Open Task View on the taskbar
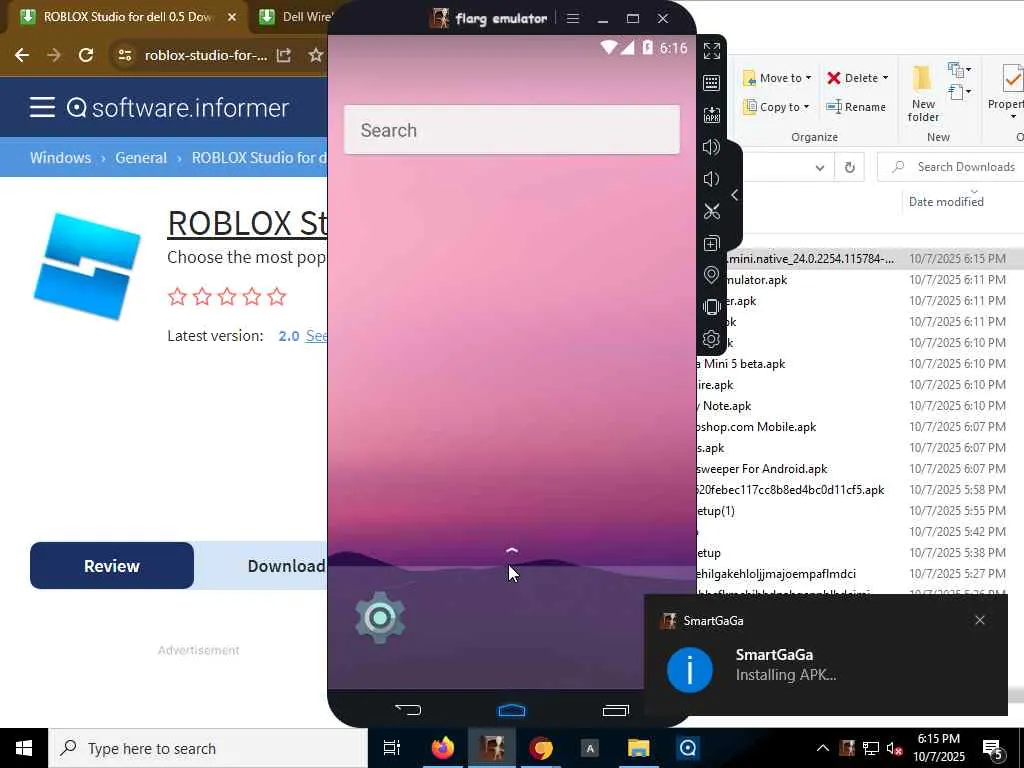The height and width of the screenshot is (768, 1024). pyautogui.click(x=392, y=748)
